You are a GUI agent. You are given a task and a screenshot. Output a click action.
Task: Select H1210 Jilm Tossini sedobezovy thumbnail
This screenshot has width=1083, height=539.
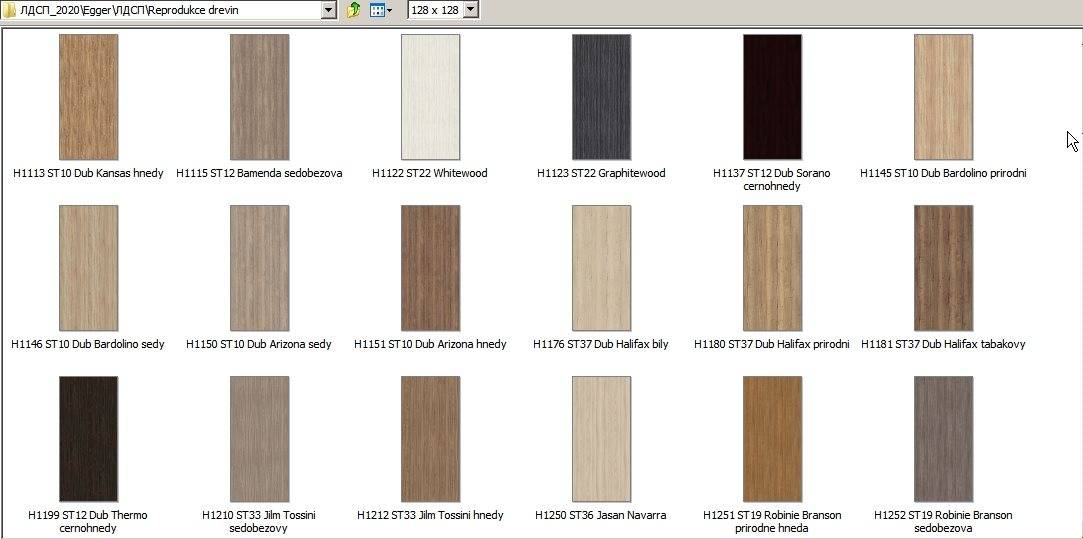260,439
